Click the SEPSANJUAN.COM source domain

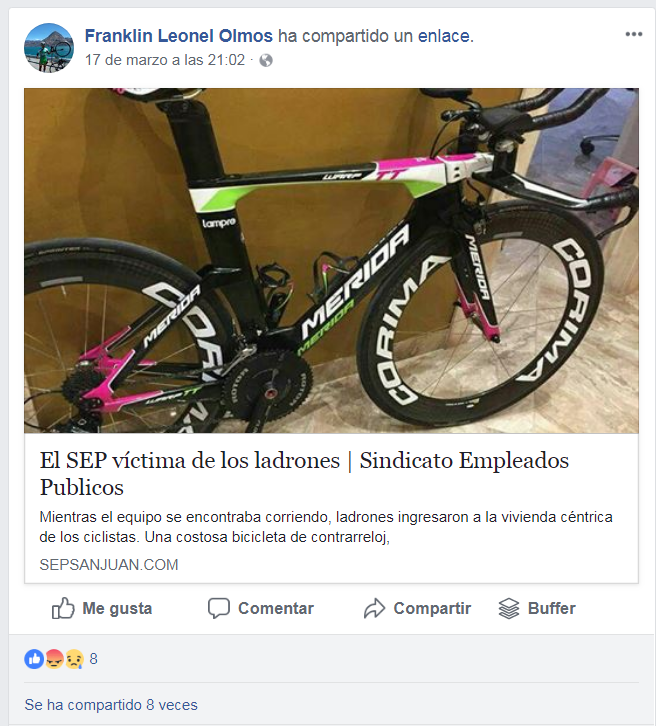tap(109, 564)
